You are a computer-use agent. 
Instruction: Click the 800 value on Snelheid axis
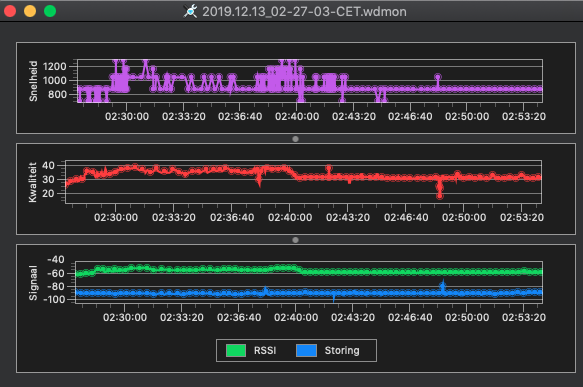[57, 94]
